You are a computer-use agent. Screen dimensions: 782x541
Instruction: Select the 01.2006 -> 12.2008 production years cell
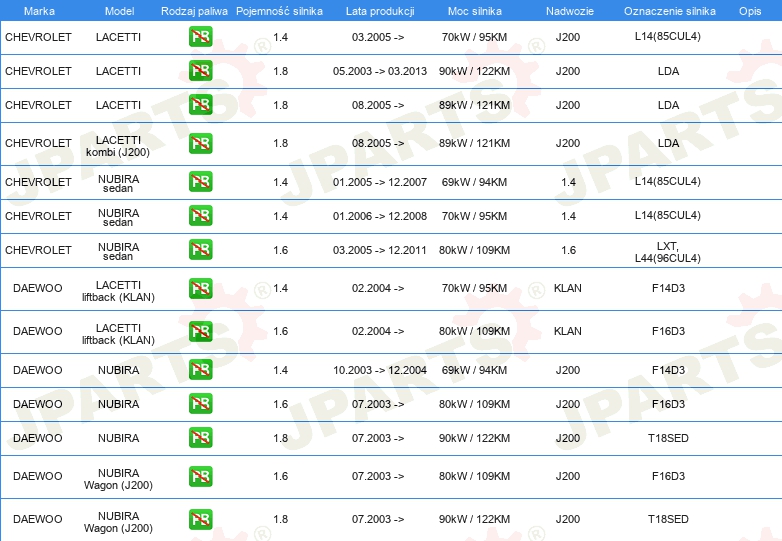380,216
